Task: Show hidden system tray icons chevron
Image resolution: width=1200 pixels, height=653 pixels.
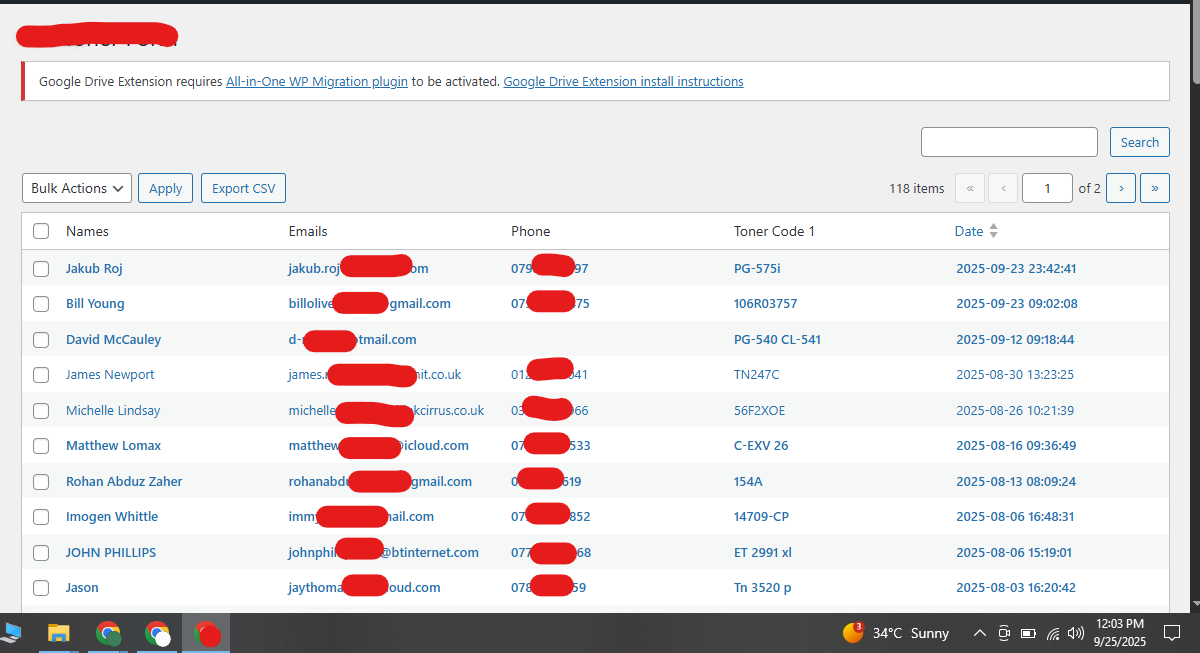Action: coord(980,633)
